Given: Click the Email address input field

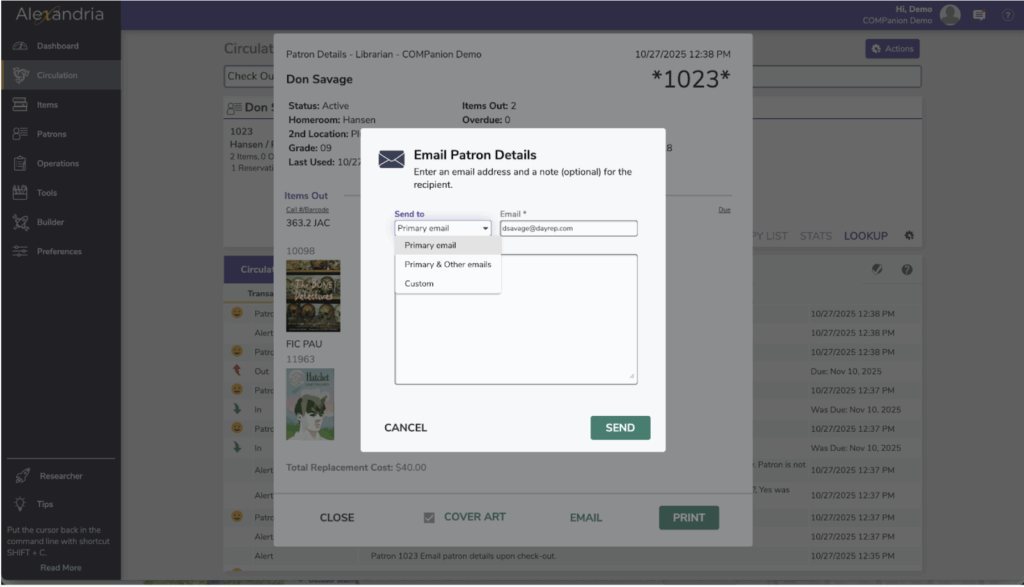Looking at the screenshot, I should 568,228.
